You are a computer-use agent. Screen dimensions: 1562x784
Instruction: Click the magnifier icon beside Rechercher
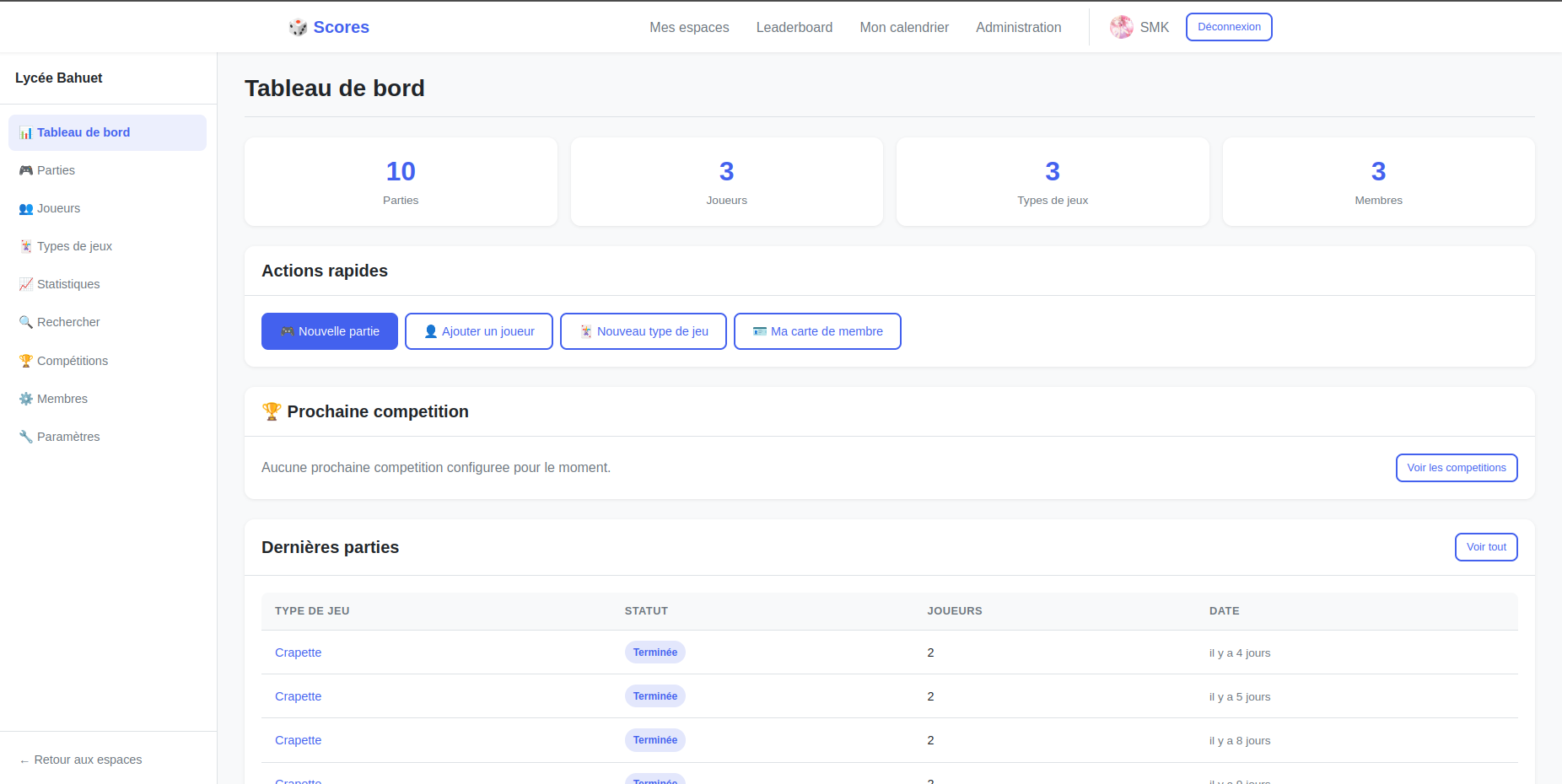coord(26,322)
